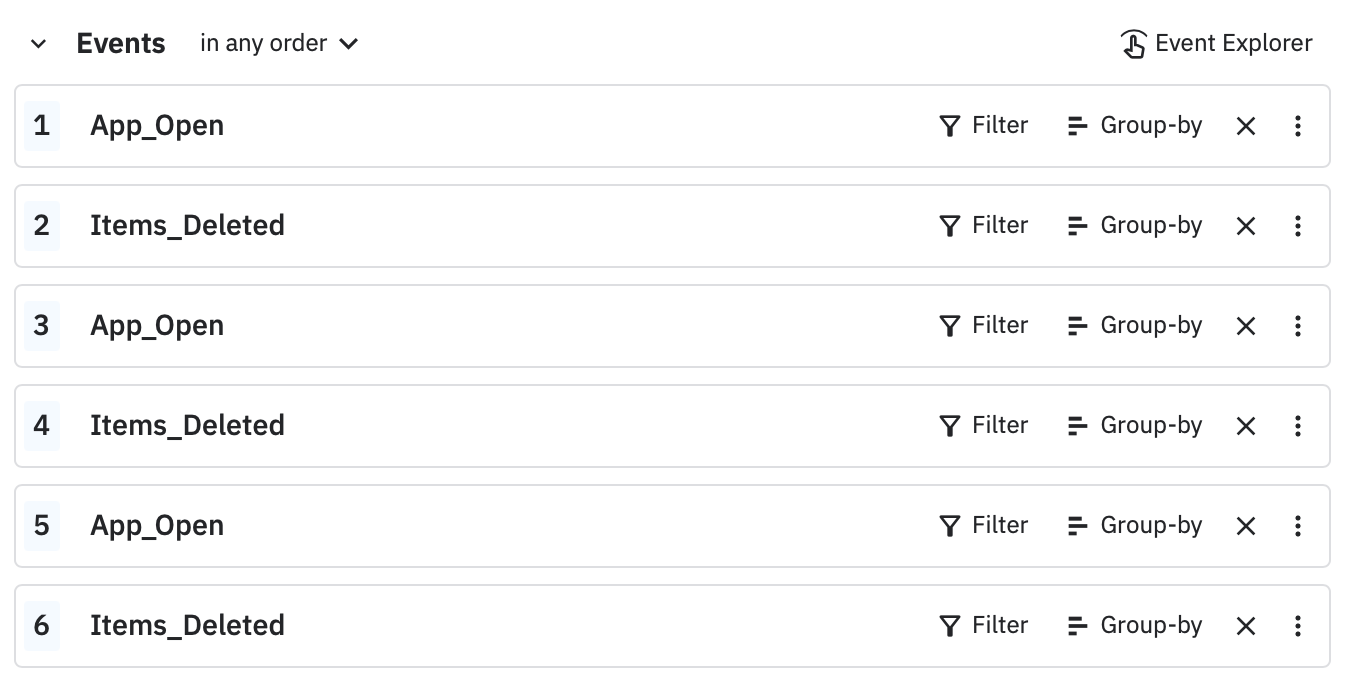Viewport: 1352px width, 688px height.
Task: Collapse the Events section chevron
Action: click(39, 44)
